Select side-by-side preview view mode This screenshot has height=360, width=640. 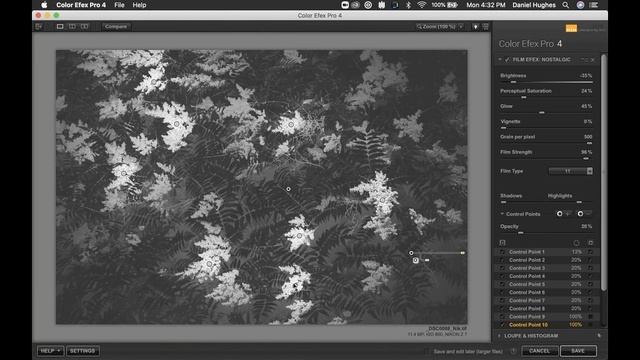click(84, 27)
